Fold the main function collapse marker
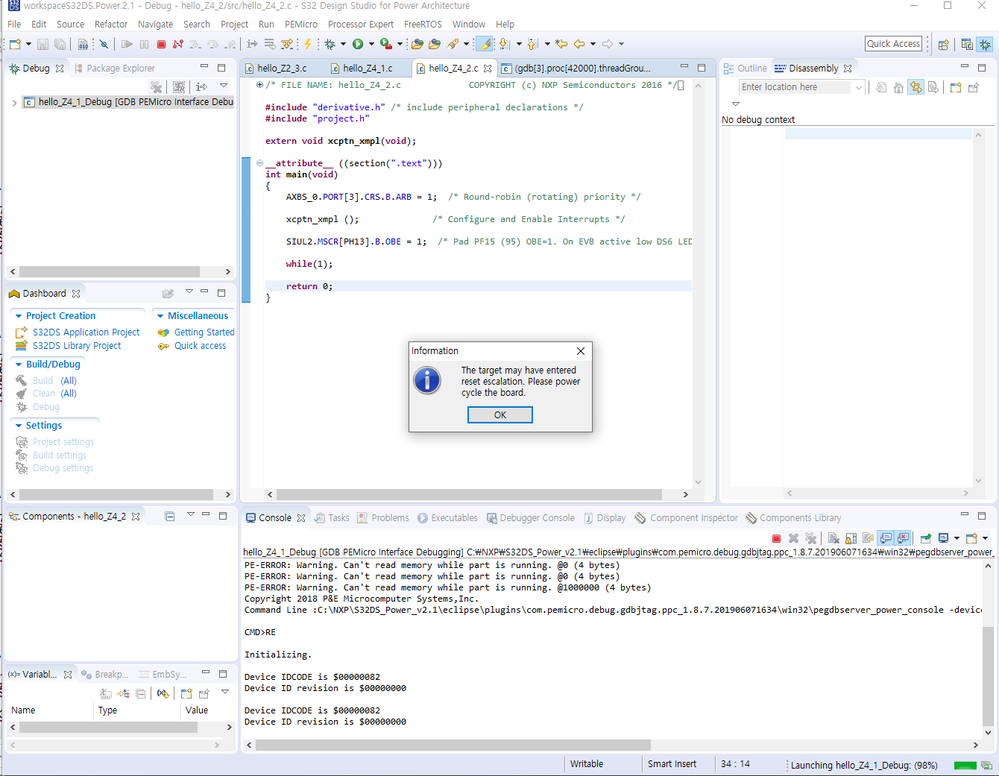The image size is (999, 776). tap(259, 163)
